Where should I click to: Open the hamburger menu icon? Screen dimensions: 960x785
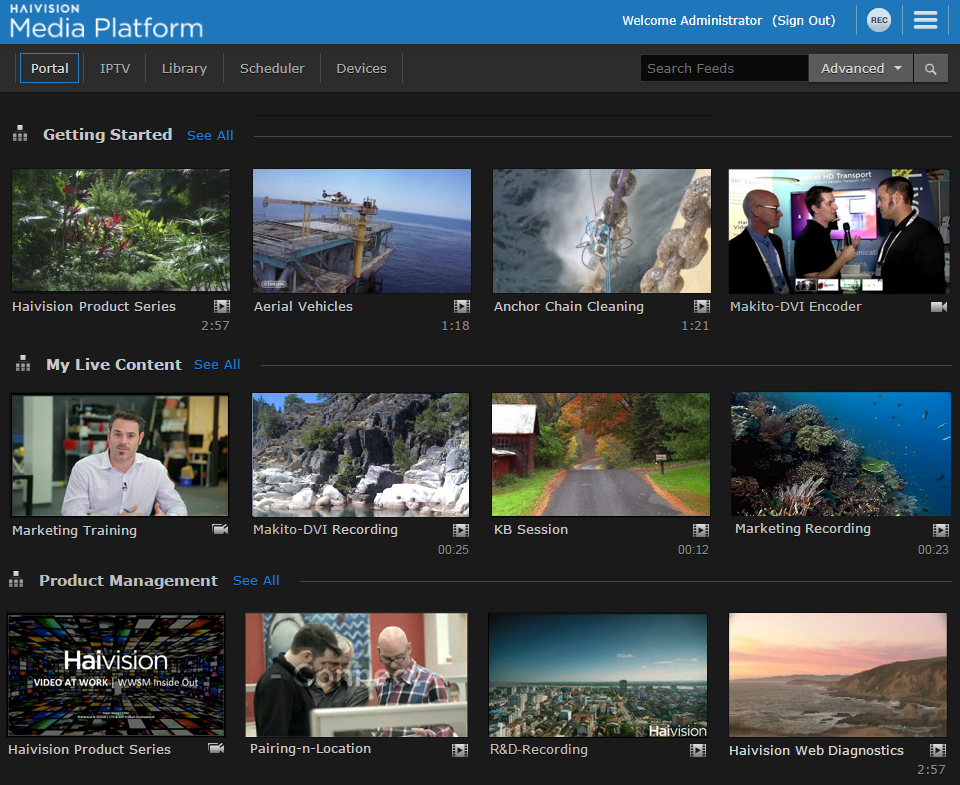pyautogui.click(x=925, y=21)
